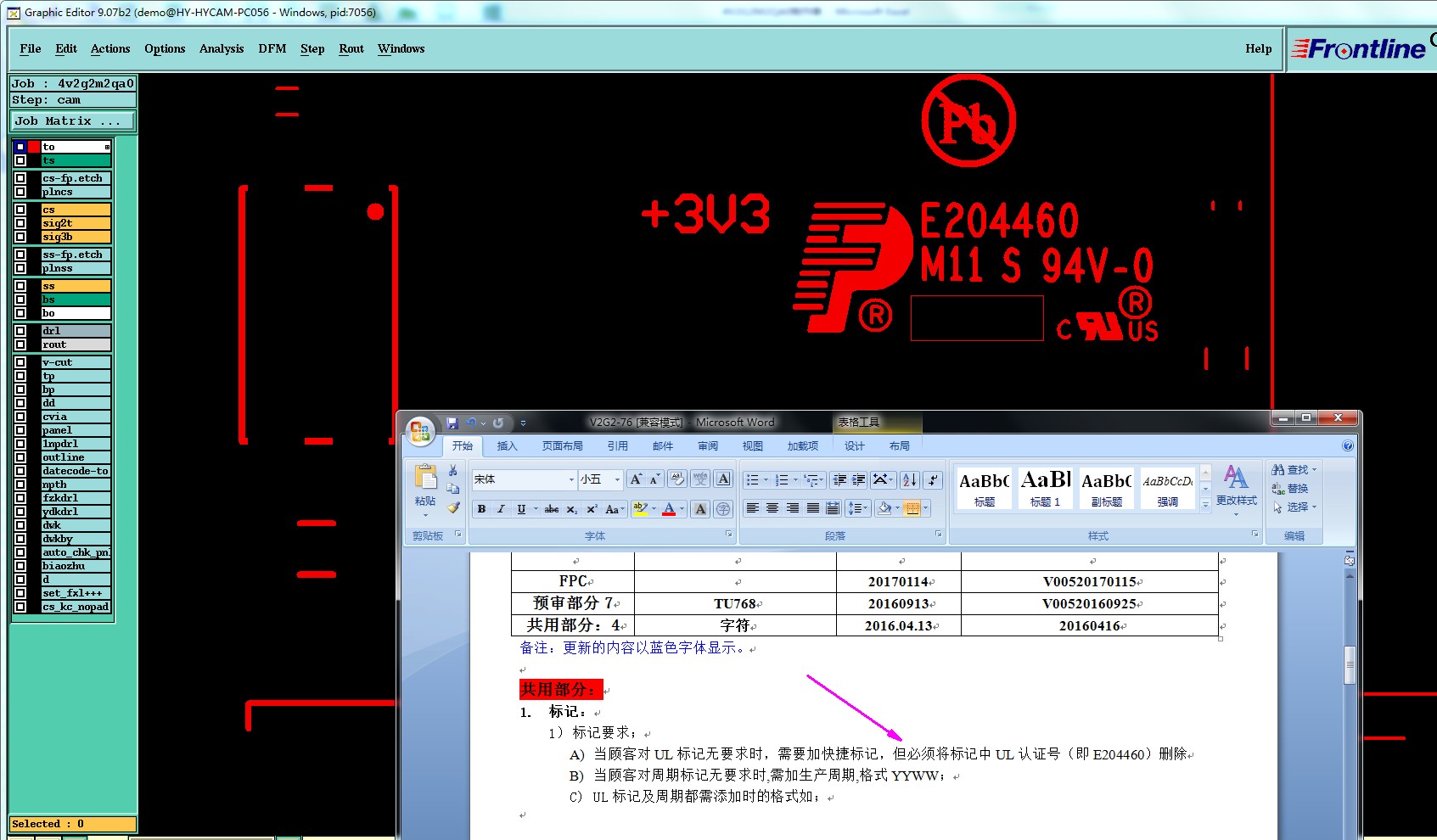The image size is (1437, 840).
Task: Open the Actions menu
Action: pyautogui.click(x=110, y=48)
